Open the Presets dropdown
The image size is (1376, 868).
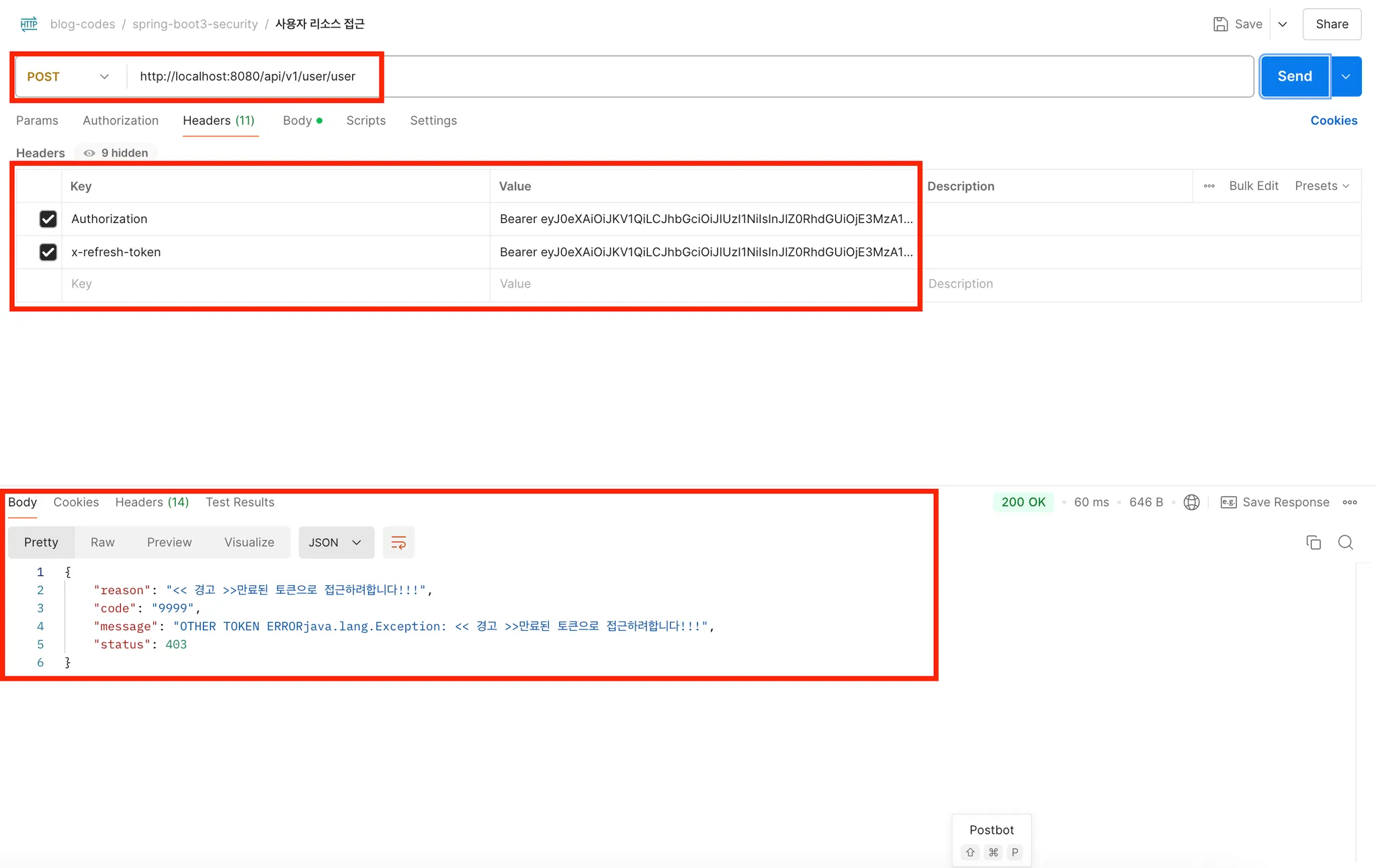[1322, 186]
